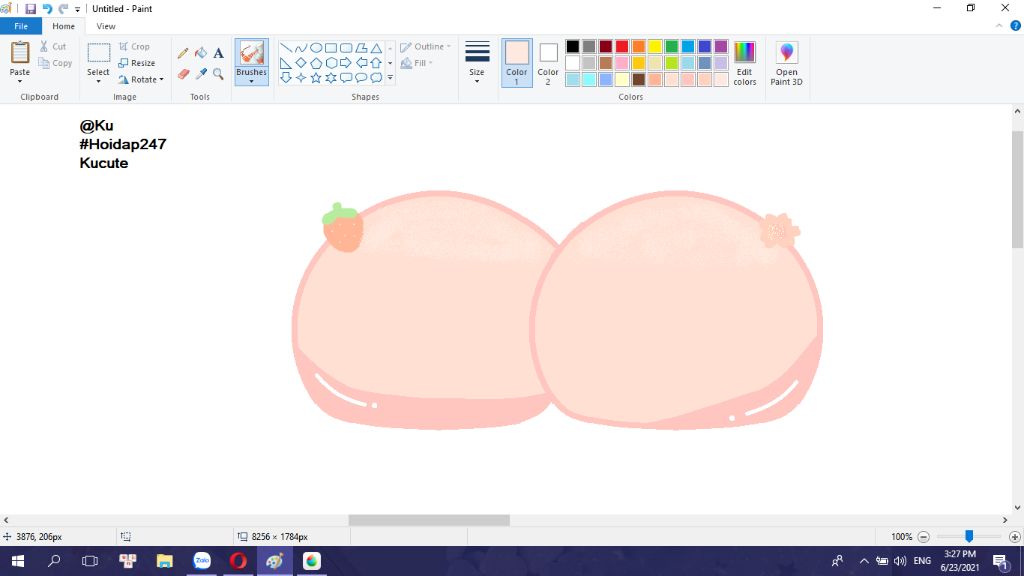Screen dimensions: 1024x576
Task: Open the Paste dropdown arrow
Action: [20, 81]
